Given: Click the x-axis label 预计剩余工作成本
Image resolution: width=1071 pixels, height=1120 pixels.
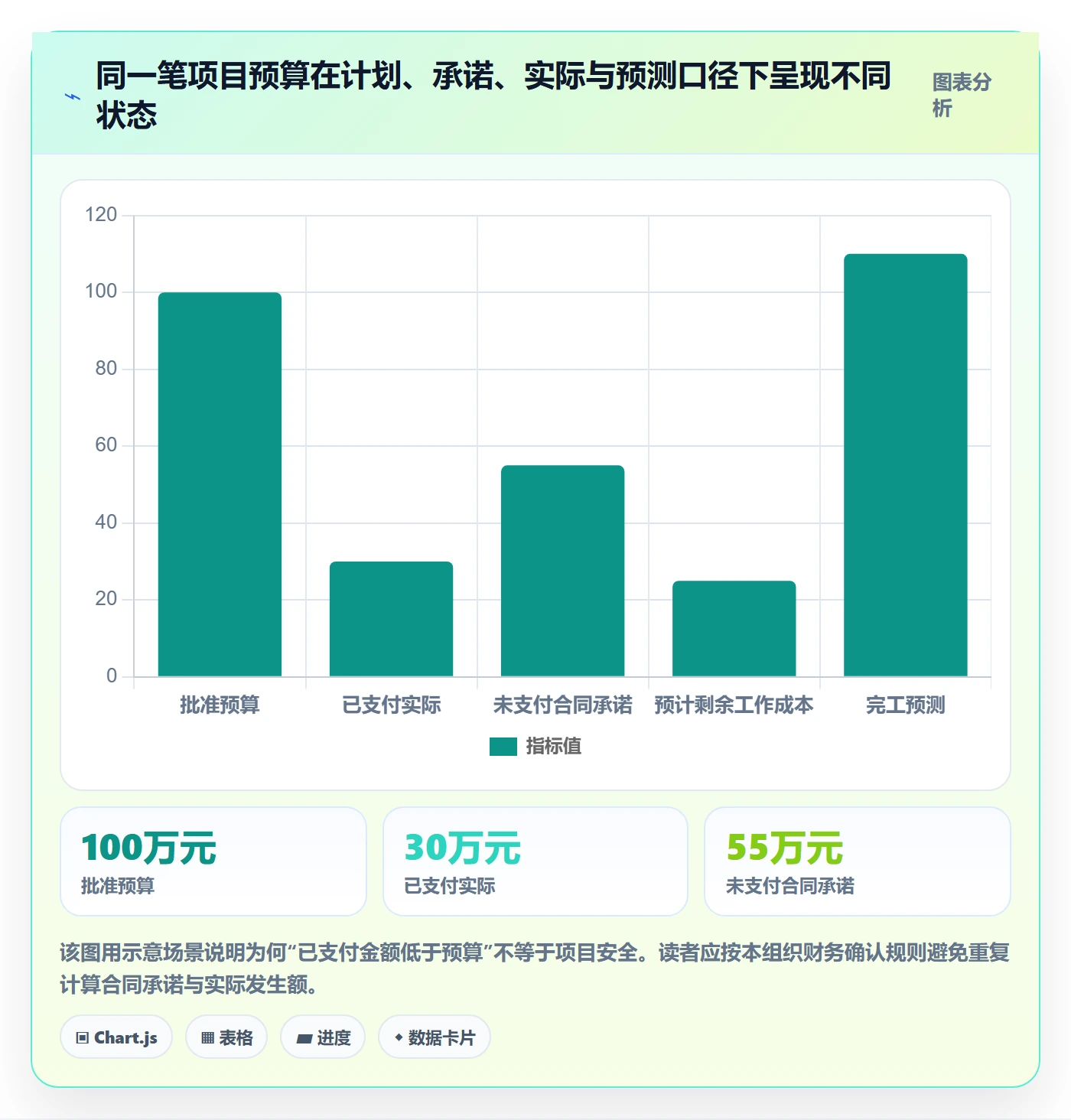Looking at the screenshot, I should (734, 705).
